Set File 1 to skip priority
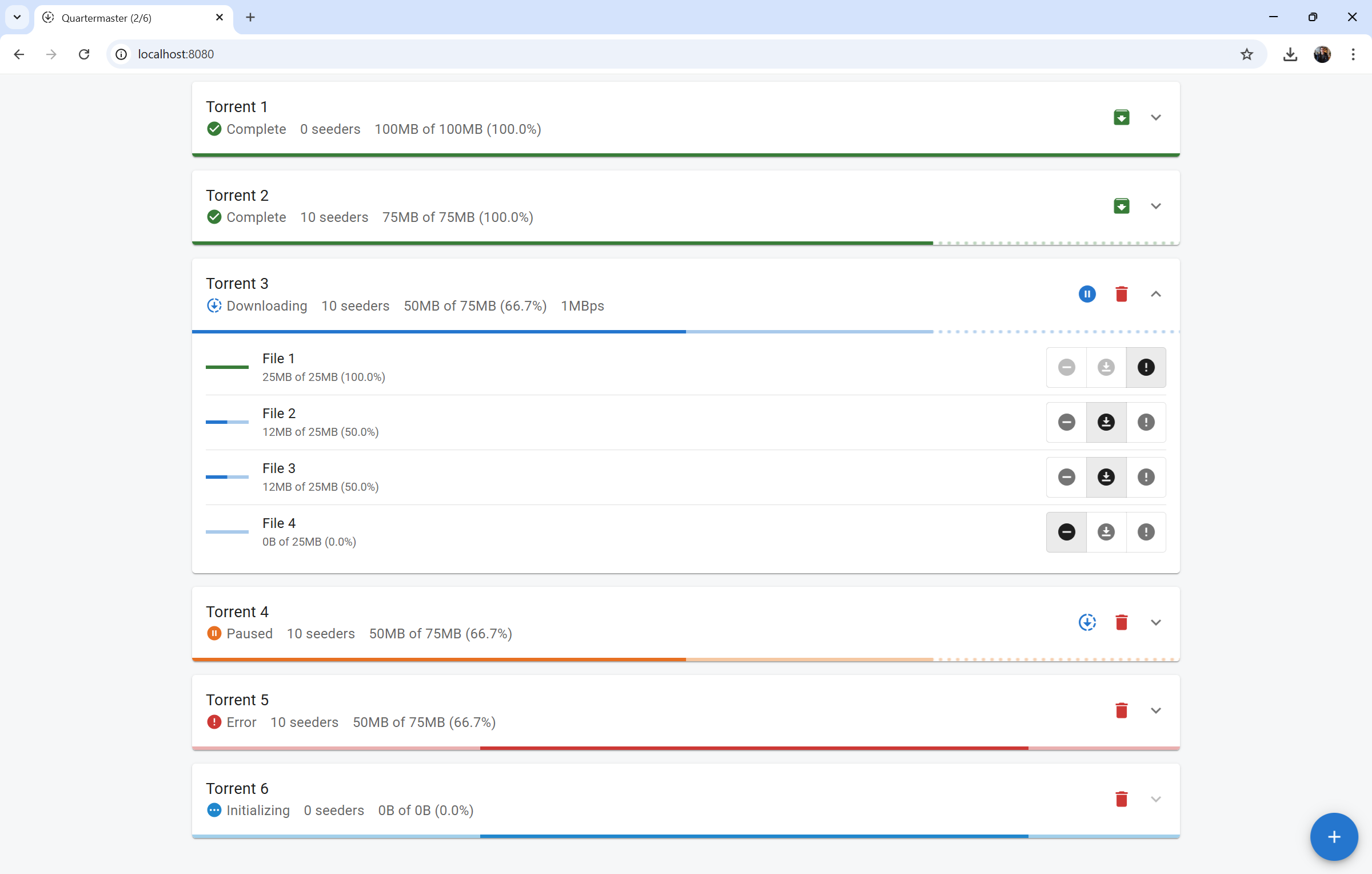 (x=1066, y=367)
